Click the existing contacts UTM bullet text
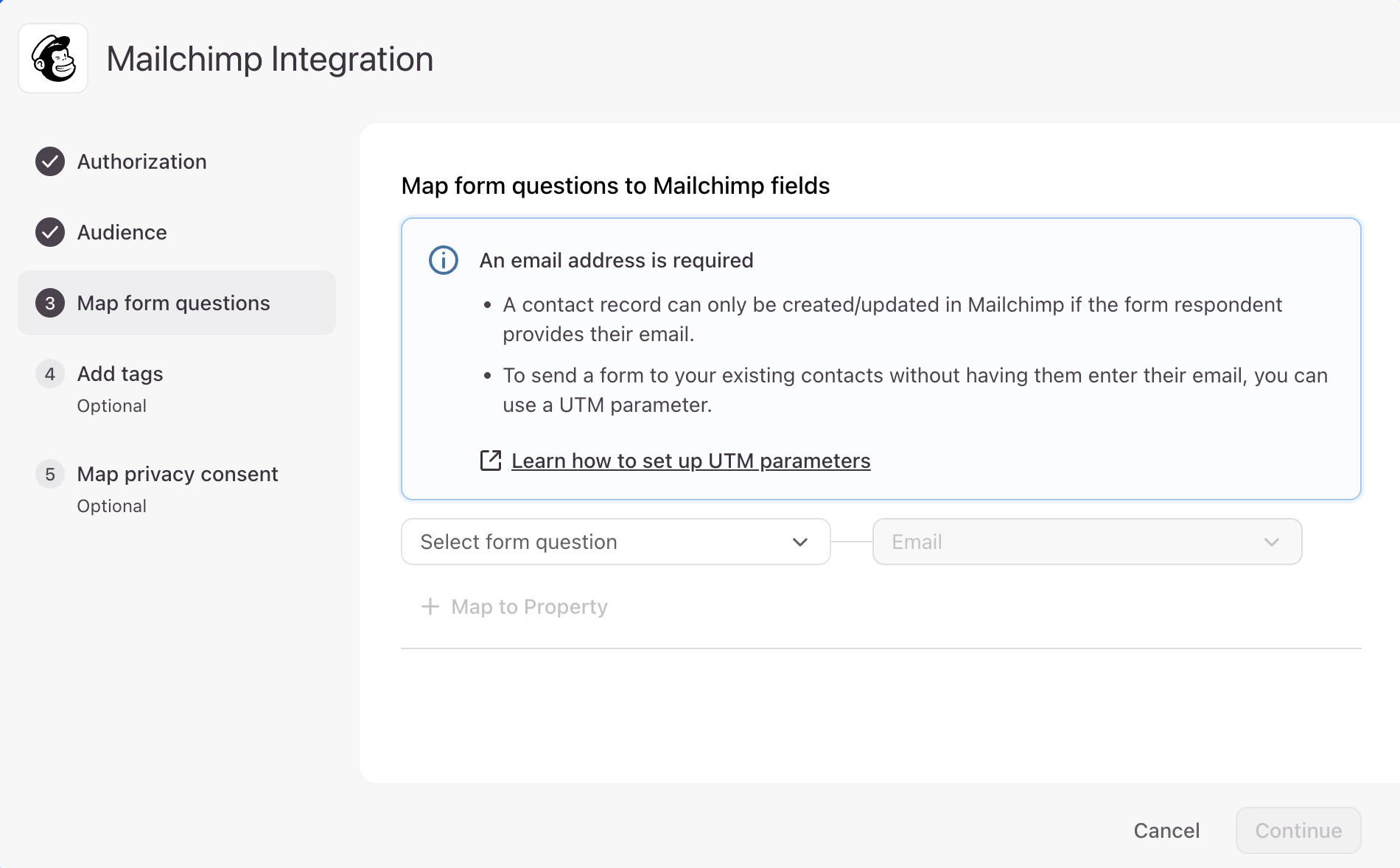Viewport: 1400px width, 868px height. coord(915,390)
